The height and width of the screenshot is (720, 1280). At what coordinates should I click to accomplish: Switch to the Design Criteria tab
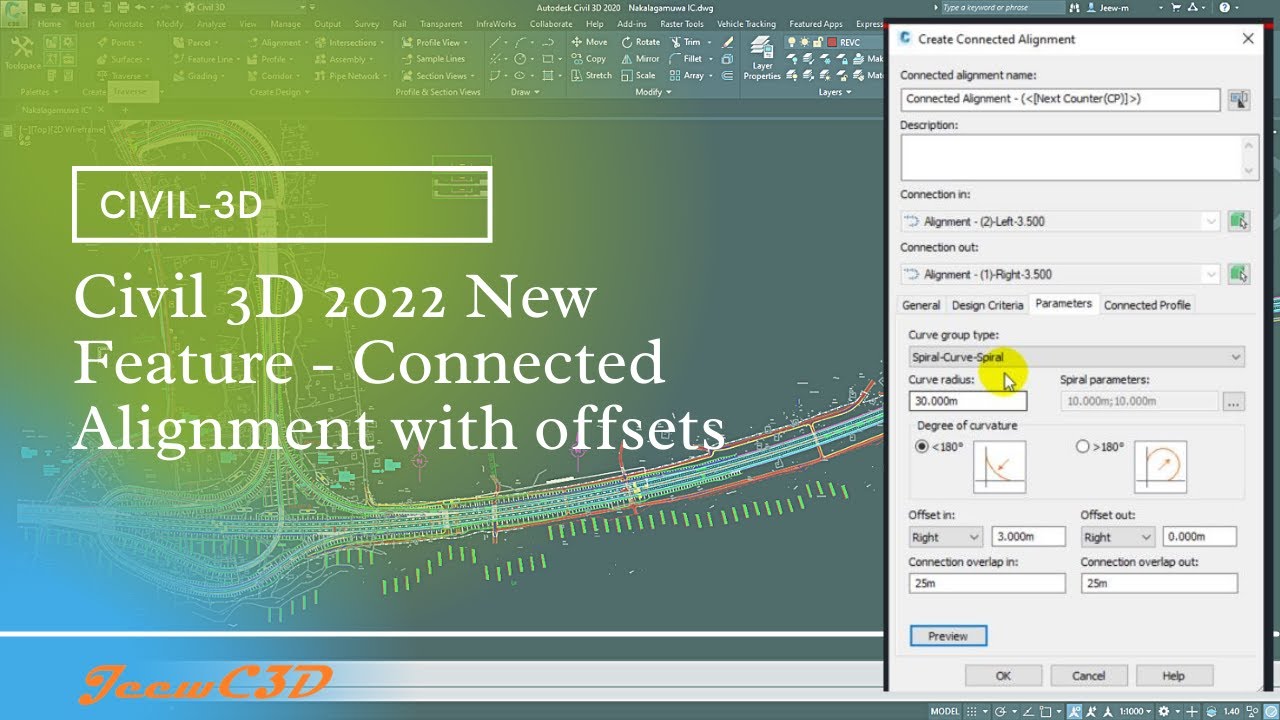pos(987,305)
